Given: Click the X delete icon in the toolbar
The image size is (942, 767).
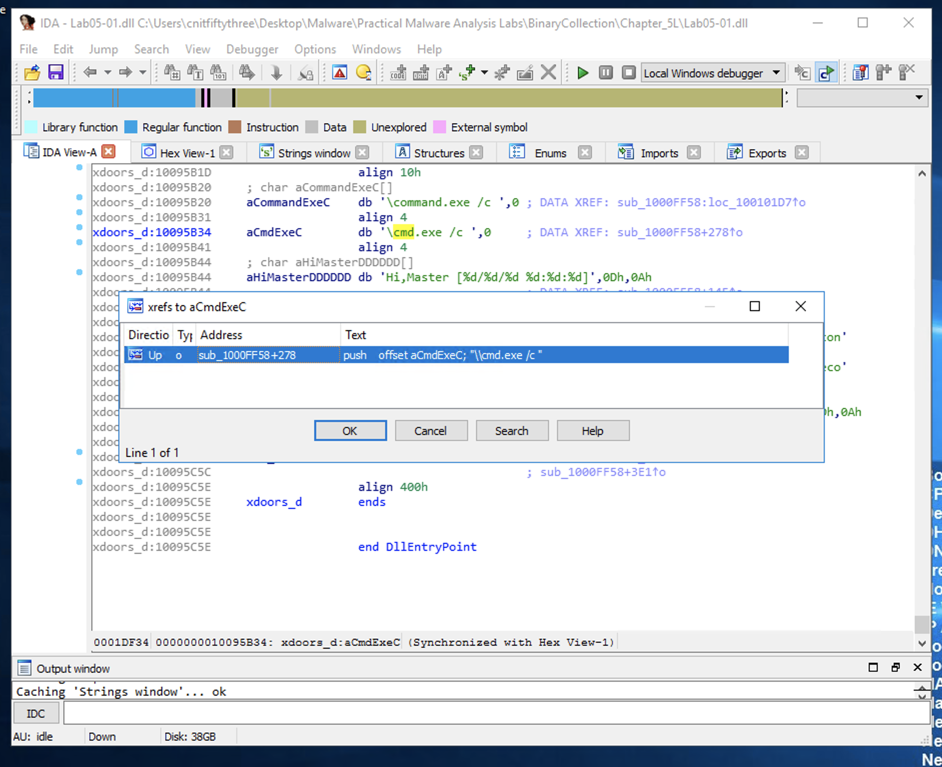Looking at the screenshot, I should tap(548, 73).
